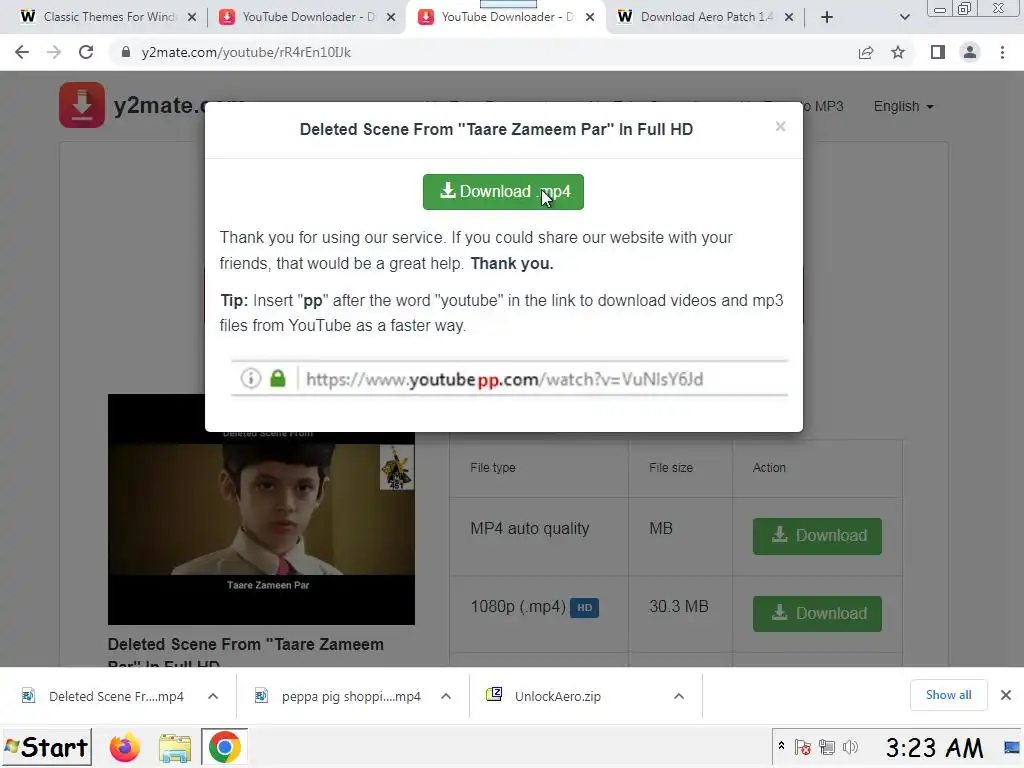
Task: Click Show all downloads
Action: tap(948, 695)
